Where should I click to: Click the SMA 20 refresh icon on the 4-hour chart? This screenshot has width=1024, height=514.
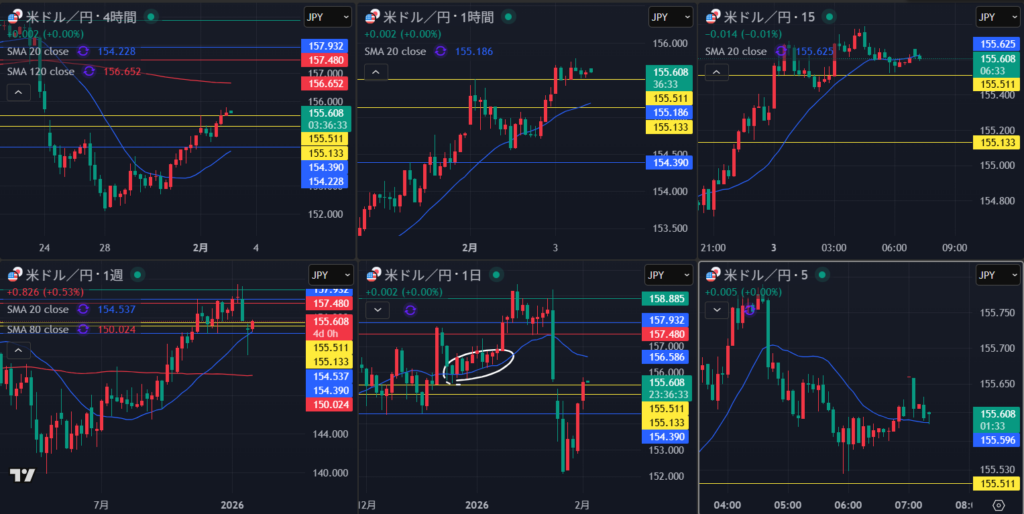pyautogui.click(x=82, y=51)
